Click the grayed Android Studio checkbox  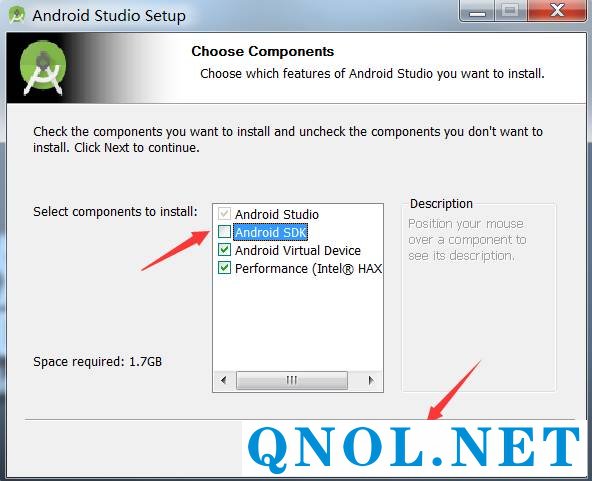point(224,214)
